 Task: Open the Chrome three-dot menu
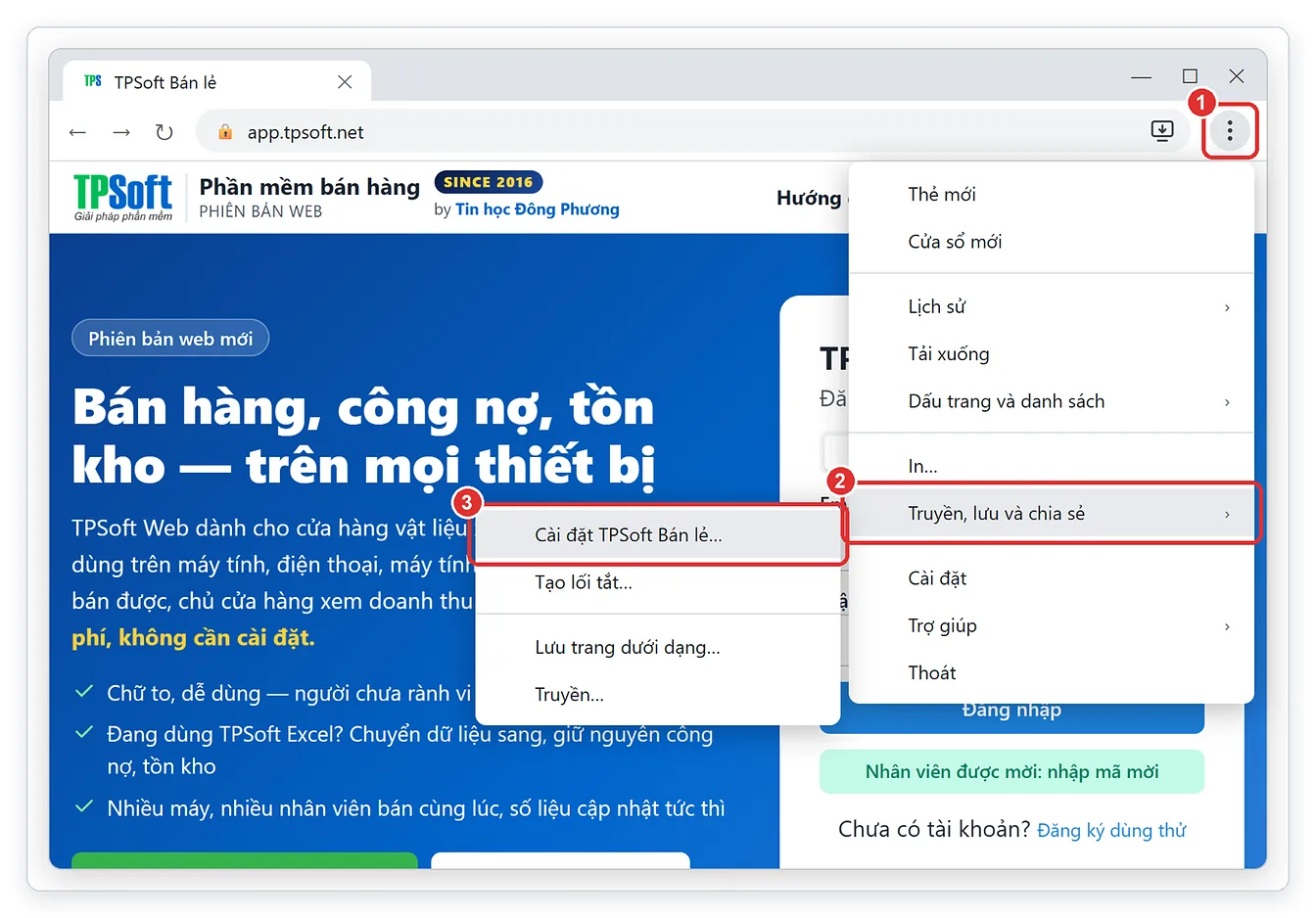[1230, 131]
